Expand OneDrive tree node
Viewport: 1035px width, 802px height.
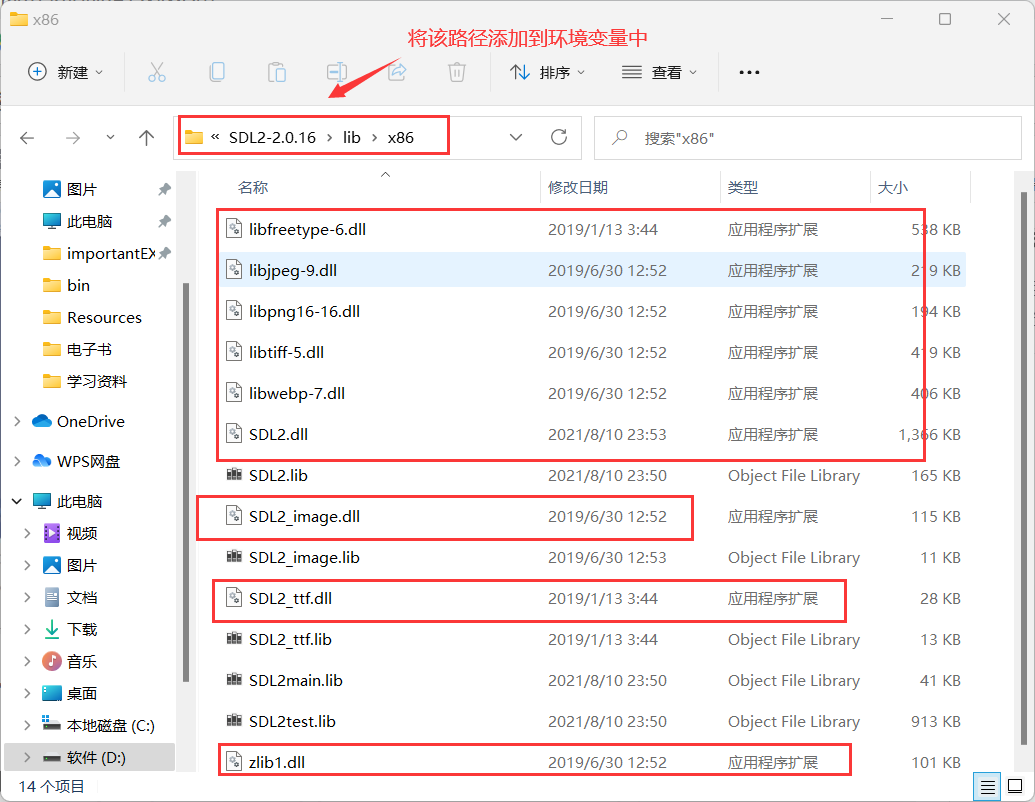pyautogui.click(x=17, y=421)
